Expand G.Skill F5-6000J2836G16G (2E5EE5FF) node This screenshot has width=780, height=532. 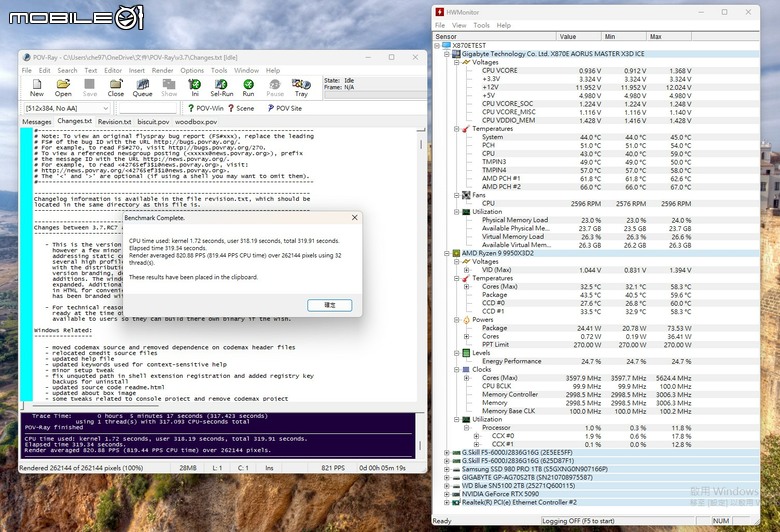click(447, 453)
